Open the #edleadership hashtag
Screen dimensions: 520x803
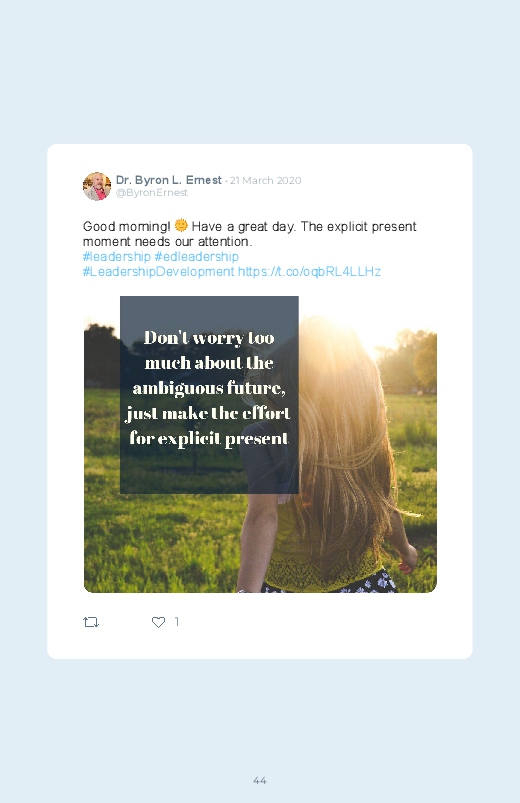pyautogui.click(x=197, y=257)
